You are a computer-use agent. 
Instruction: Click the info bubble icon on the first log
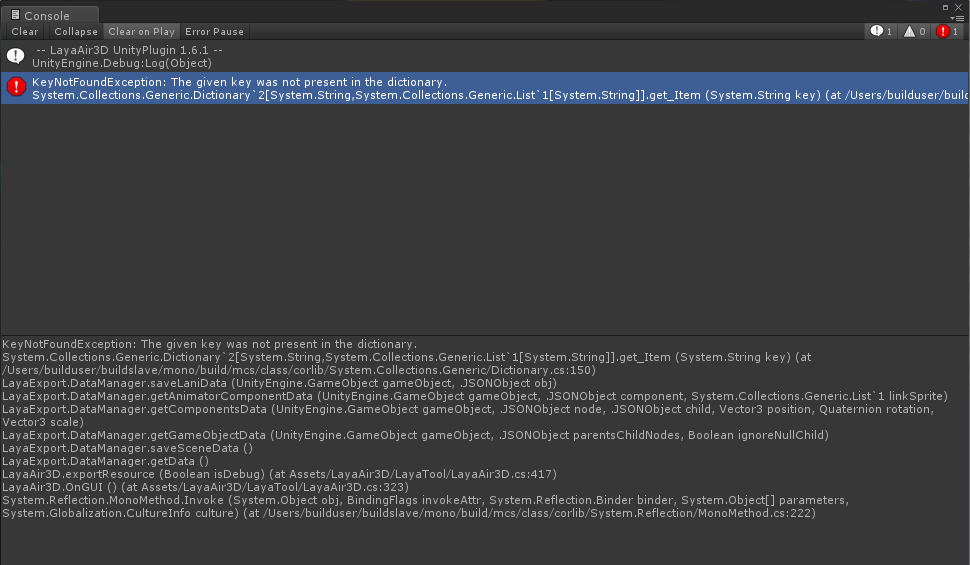16,56
